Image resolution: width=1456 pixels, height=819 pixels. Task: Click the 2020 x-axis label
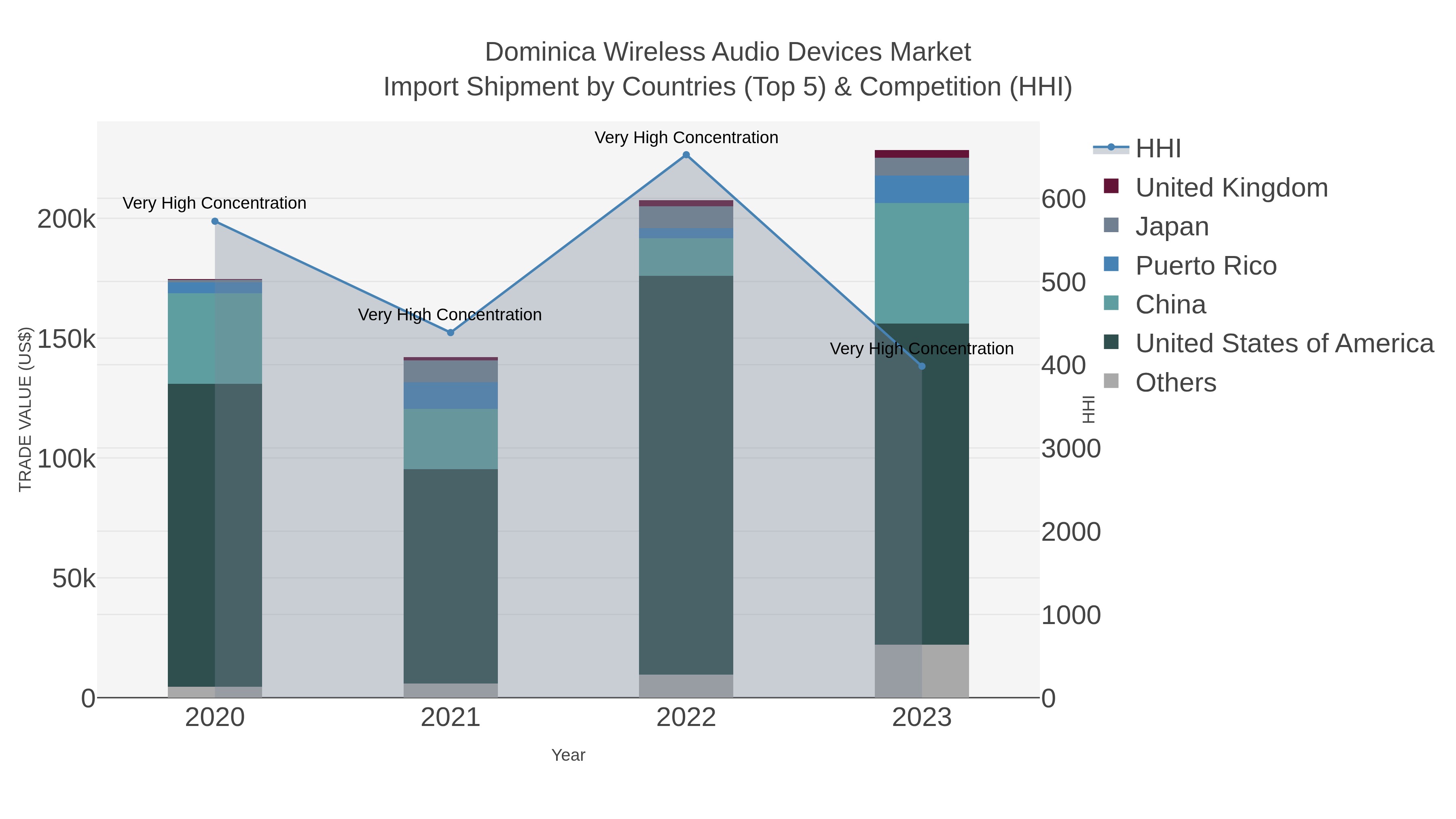pyautogui.click(x=215, y=718)
